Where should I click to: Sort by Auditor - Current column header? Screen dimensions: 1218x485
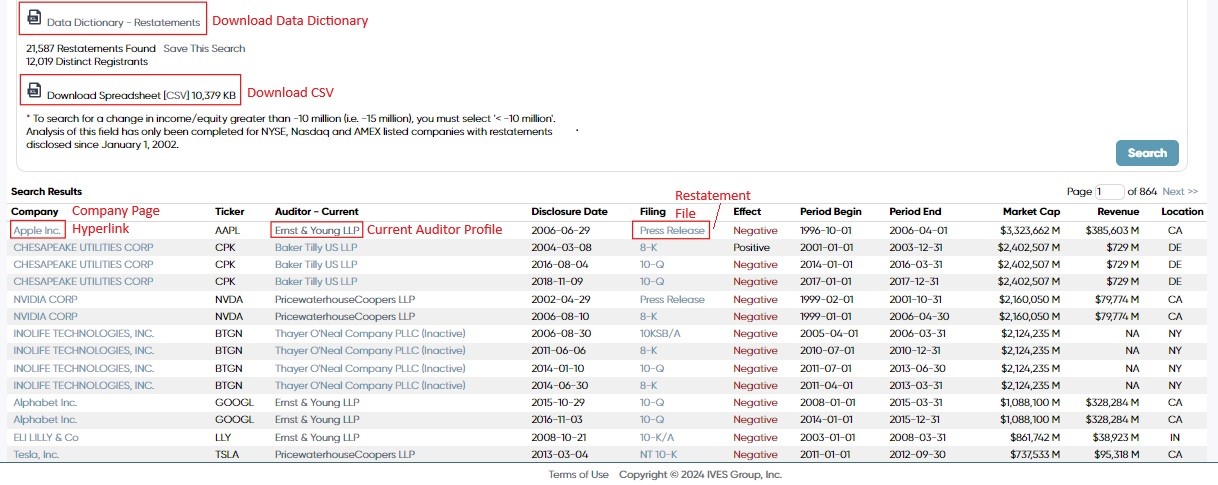point(316,212)
